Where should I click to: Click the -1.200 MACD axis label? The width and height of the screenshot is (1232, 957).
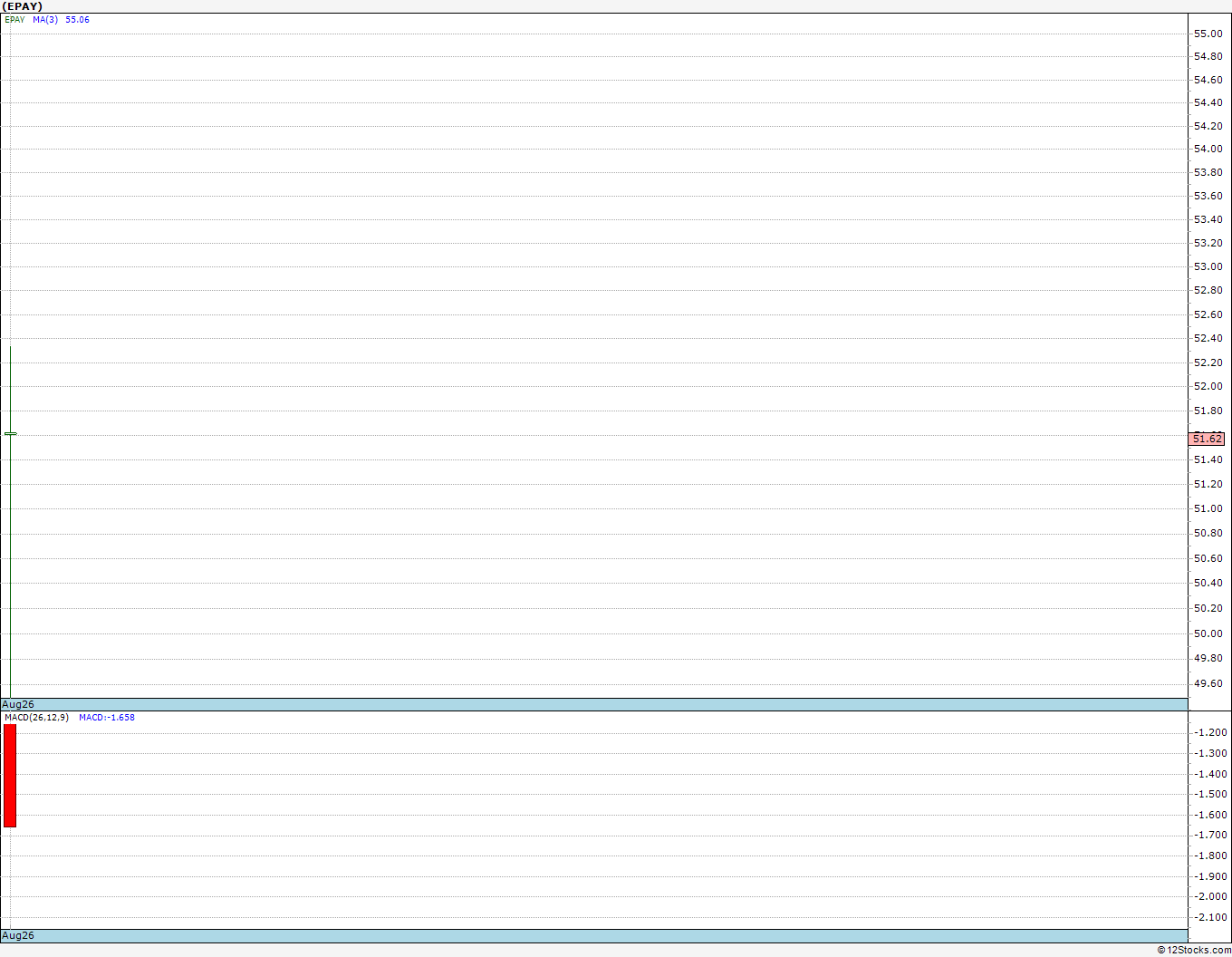coord(1210,732)
